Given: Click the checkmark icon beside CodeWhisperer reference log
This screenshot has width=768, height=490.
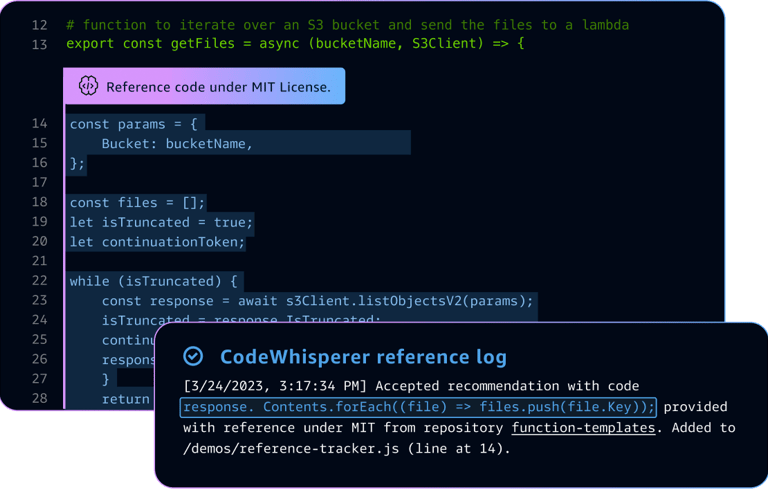Looking at the screenshot, I should 193,356.
